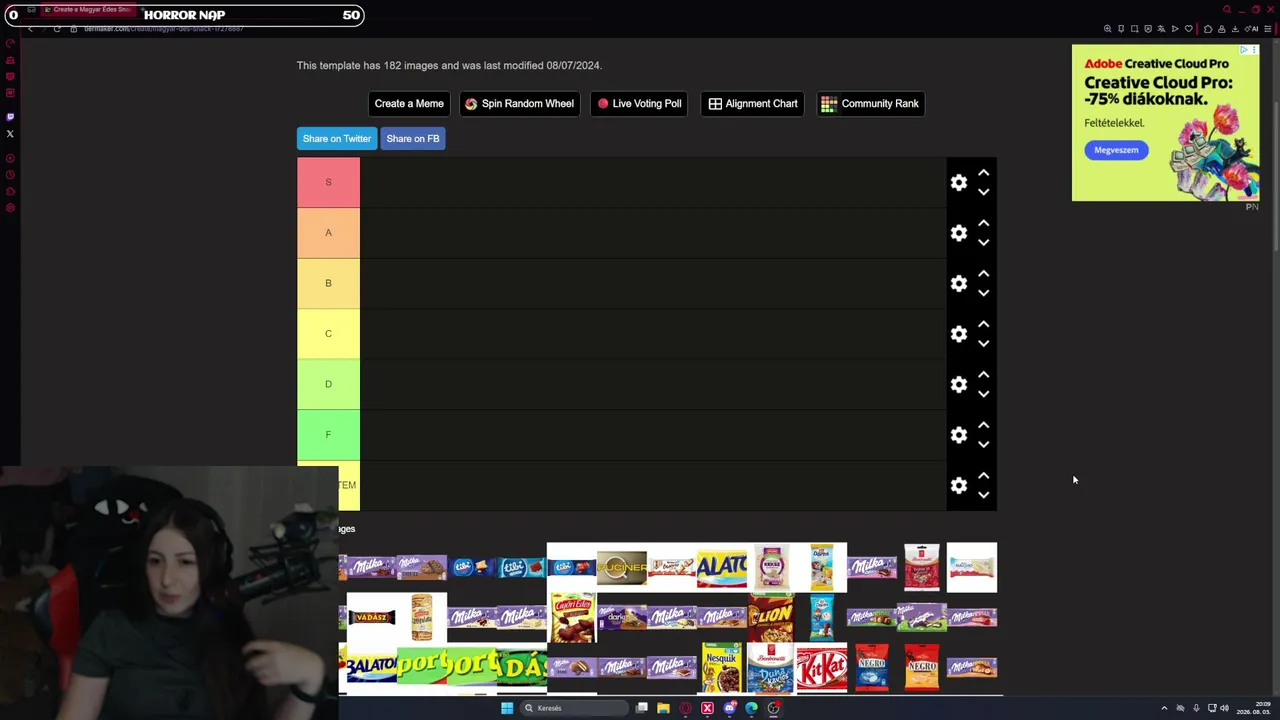Screen dimensions: 1280x720
Task: Click the browser reload button
Action: [x=57, y=29]
